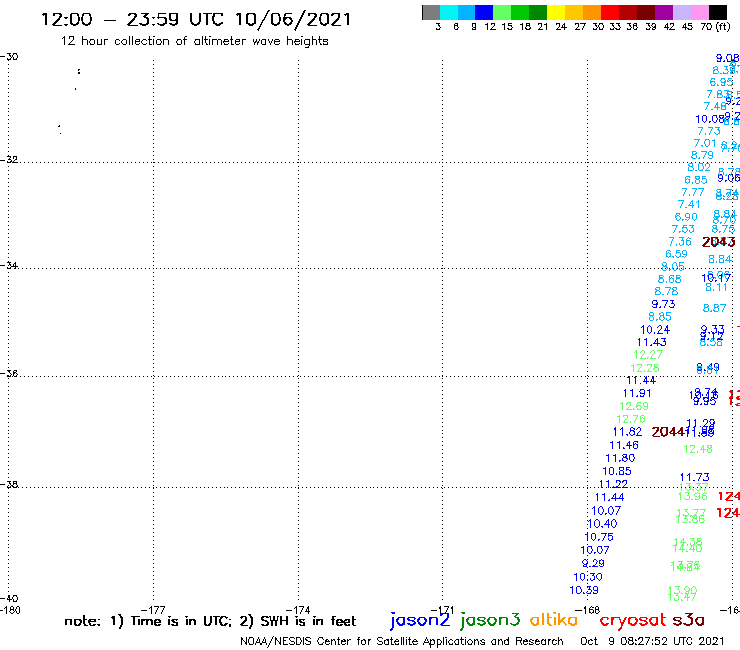This screenshot has height=650, width=740.
Task: Click the purple swatch in the legend
Action: [x=664, y=12]
